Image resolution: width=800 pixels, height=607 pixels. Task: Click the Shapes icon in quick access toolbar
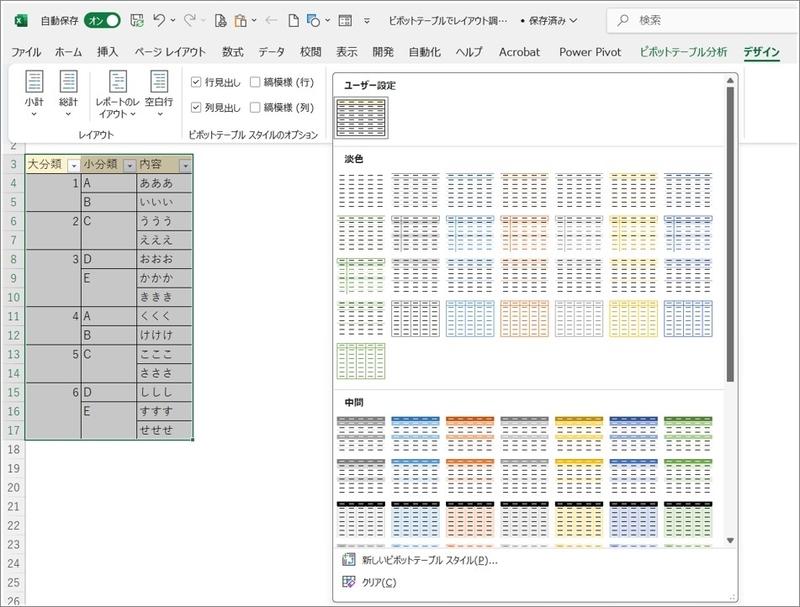coord(313,20)
